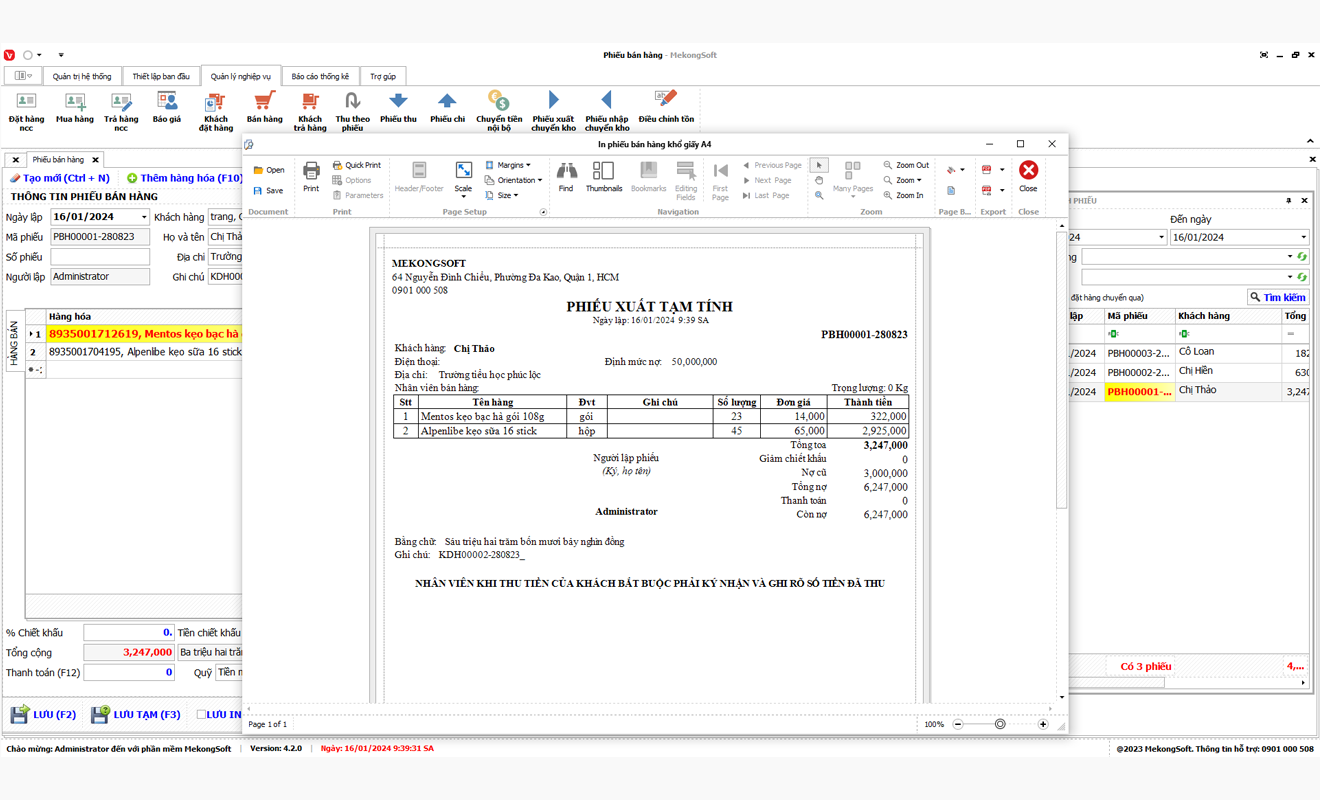Zoom Out the print preview
The width and height of the screenshot is (1320, 800).
pos(905,165)
